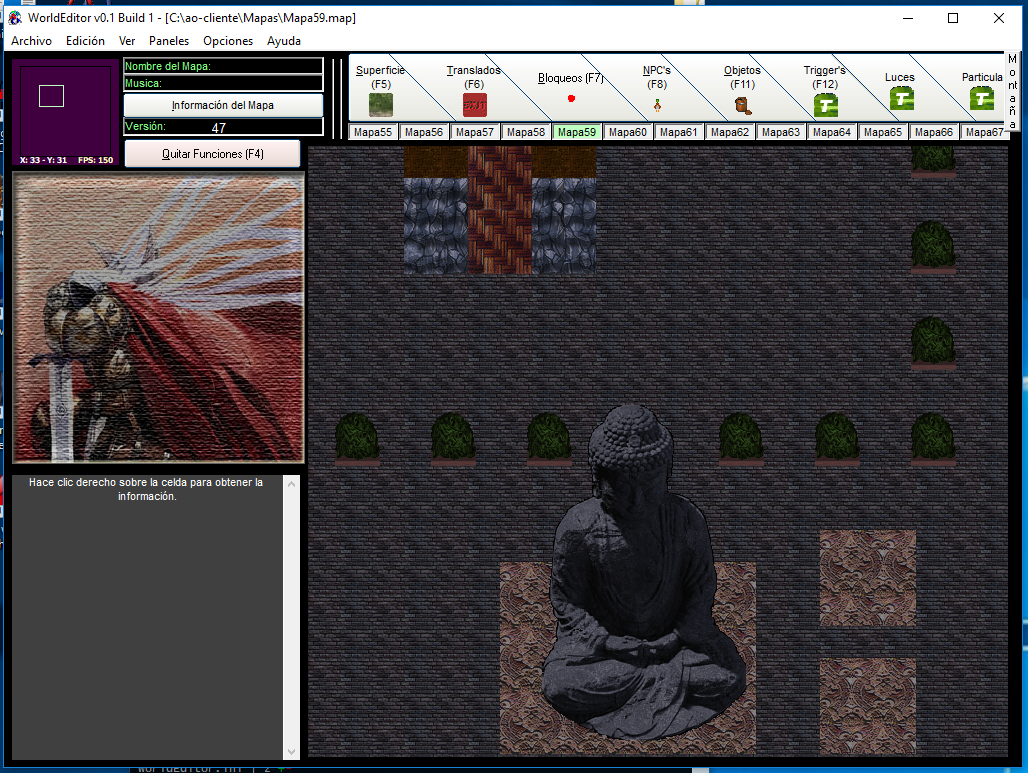
Task: Open the Archivo menu
Action: [31, 41]
